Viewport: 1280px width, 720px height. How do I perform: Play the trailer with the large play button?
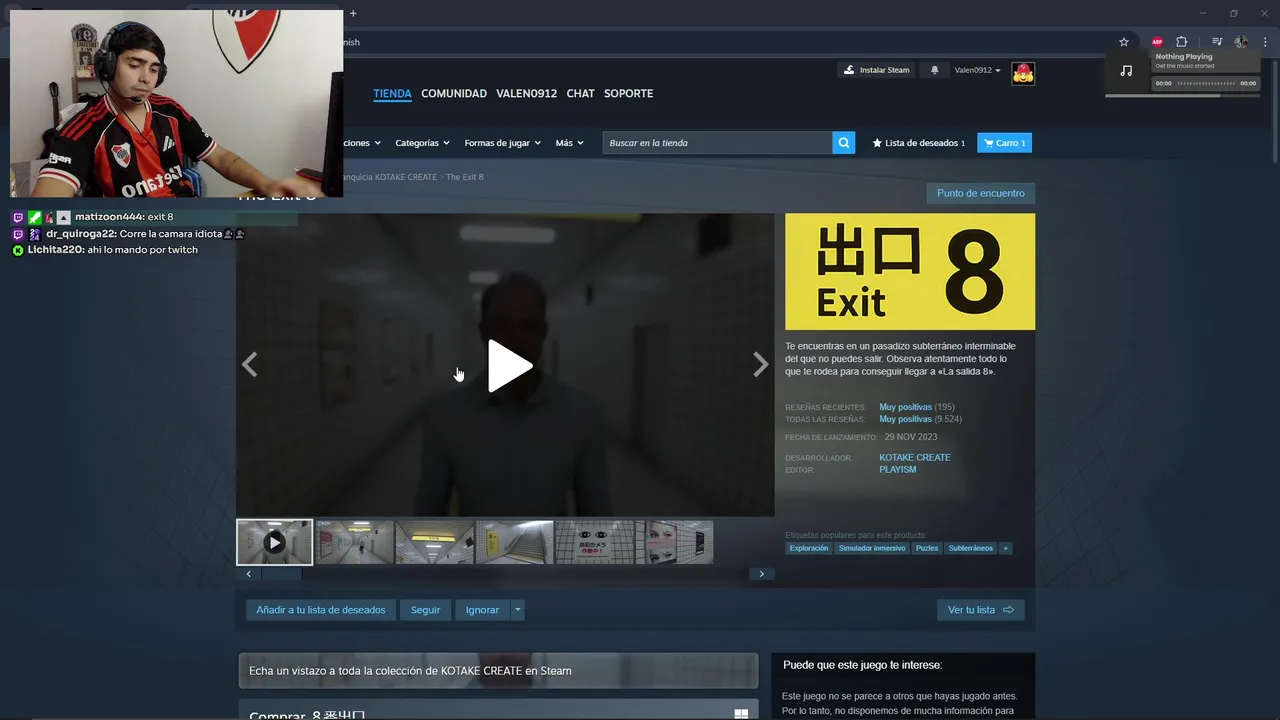pyautogui.click(x=510, y=366)
